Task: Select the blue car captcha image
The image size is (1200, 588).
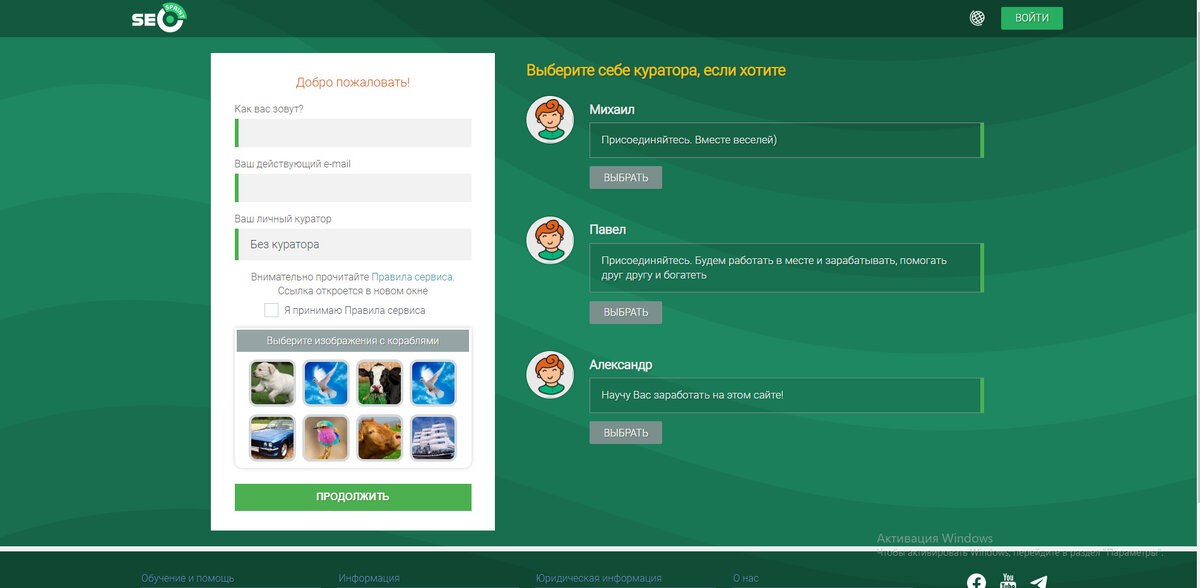Action: tap(272, 438)
